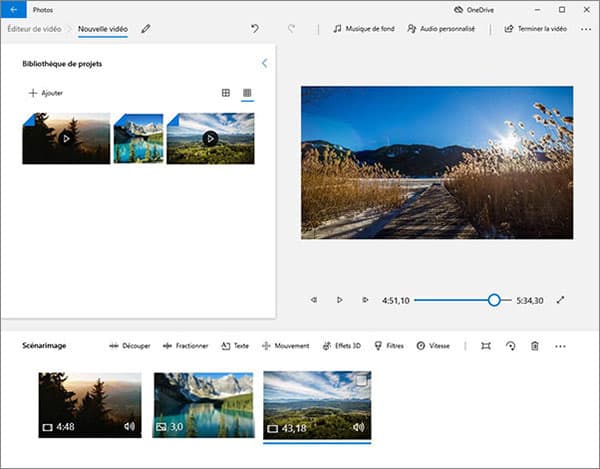The image size is (600, 469).
Task: Open preview in full screen
Action: 560,299
